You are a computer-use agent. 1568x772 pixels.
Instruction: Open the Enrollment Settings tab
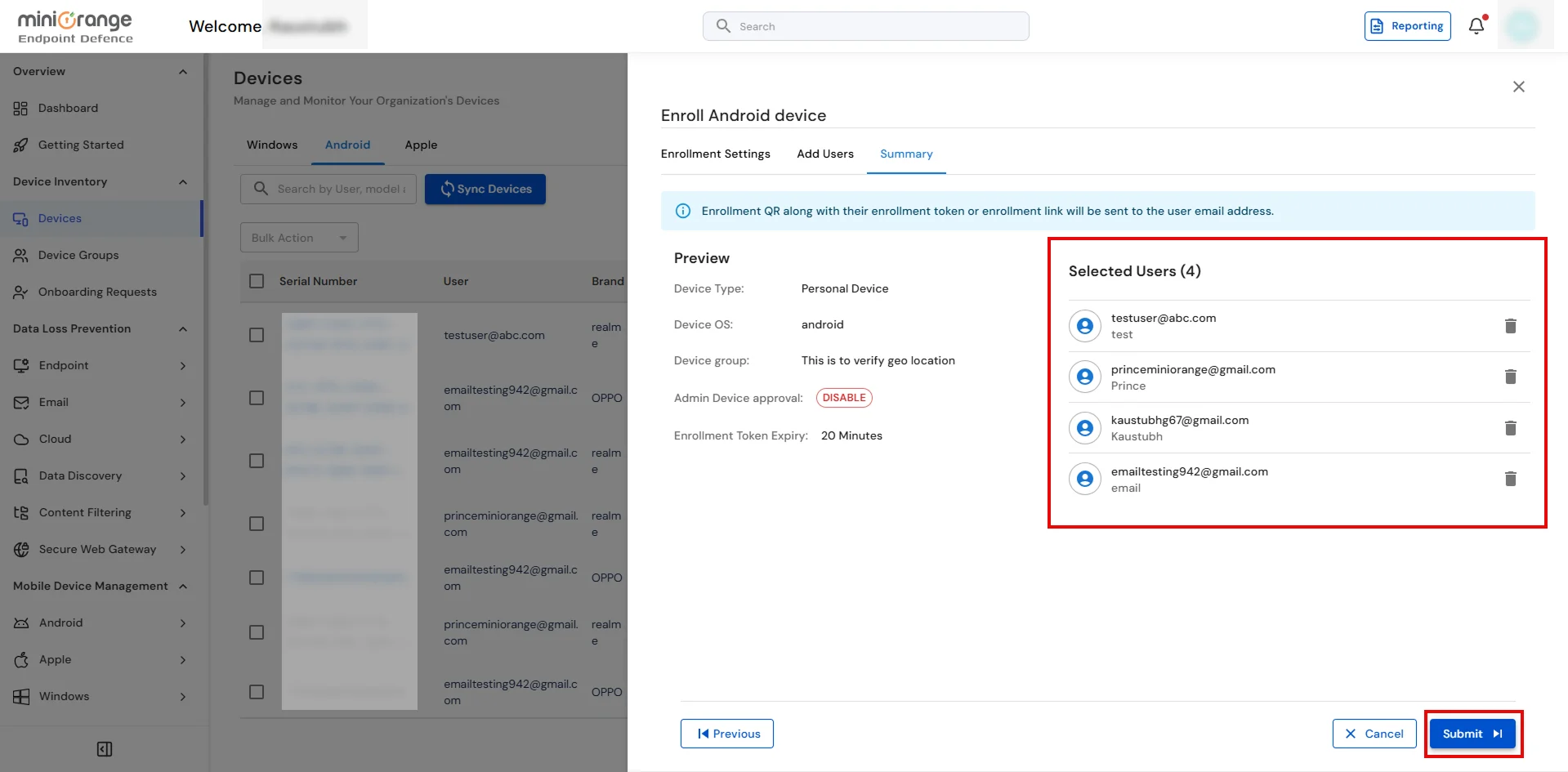pyautogui.click(x=715, y=154)
